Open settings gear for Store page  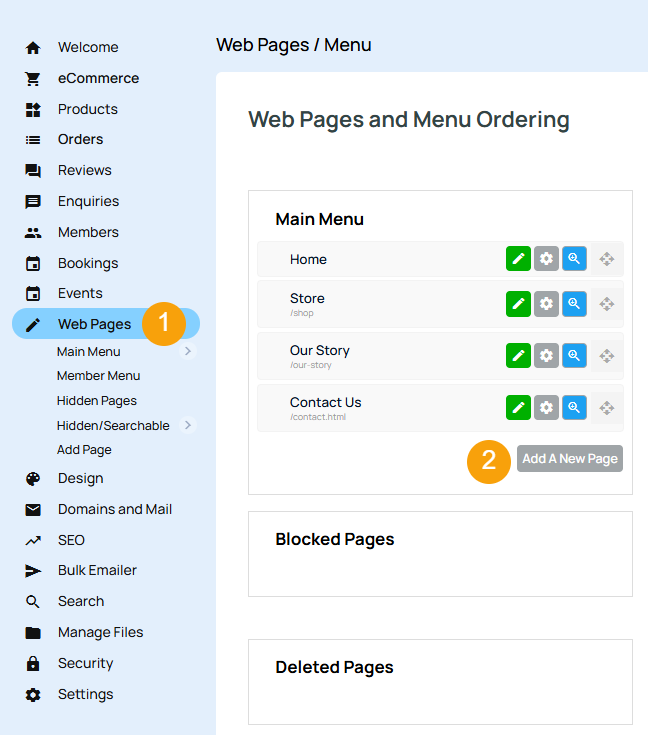coord(546,303)
